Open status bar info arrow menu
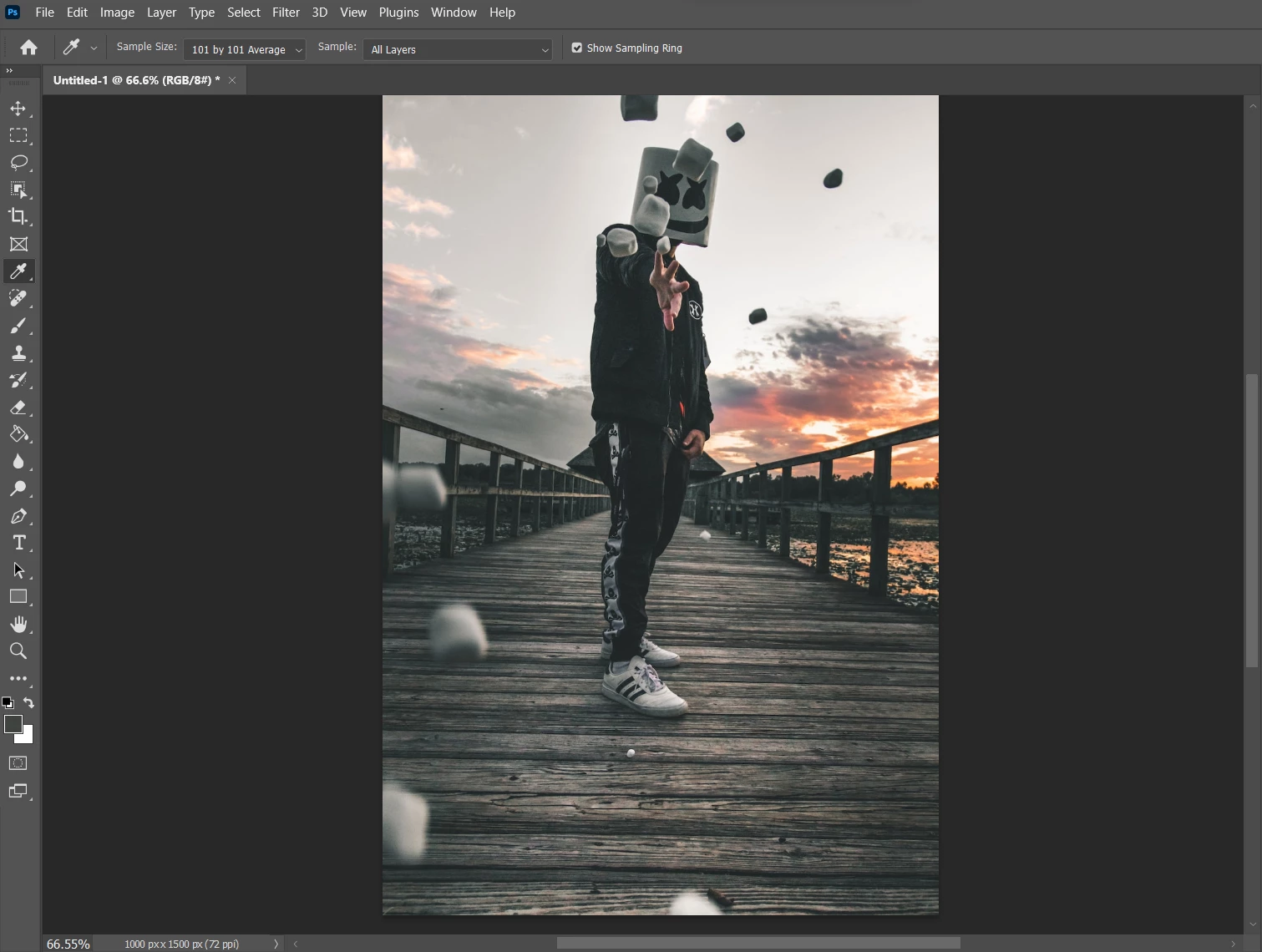 (276, 944)
